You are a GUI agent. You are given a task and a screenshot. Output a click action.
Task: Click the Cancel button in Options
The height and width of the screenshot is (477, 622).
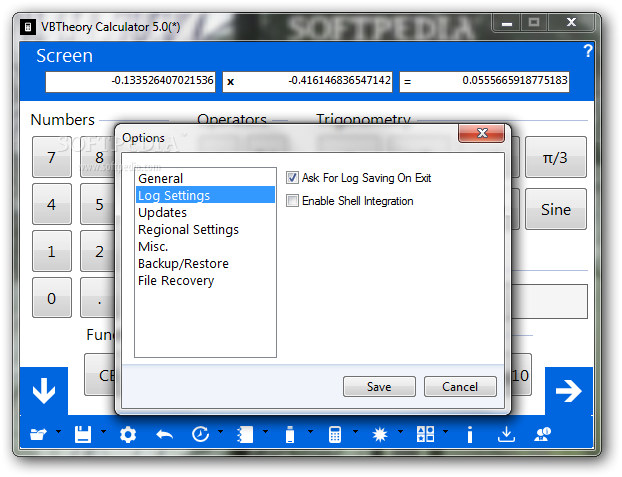460,387
